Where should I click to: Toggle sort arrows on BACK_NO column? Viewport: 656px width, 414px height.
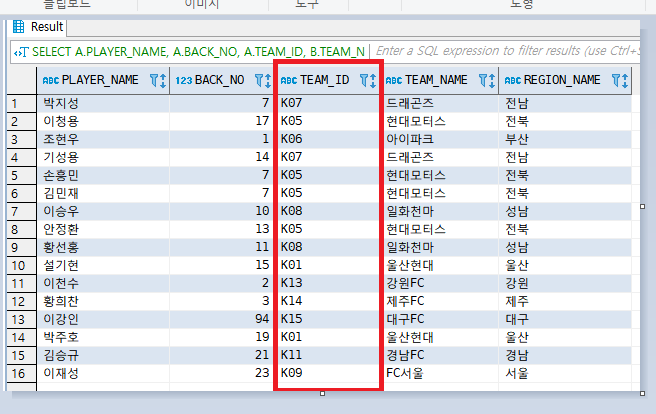click(268, 80)
